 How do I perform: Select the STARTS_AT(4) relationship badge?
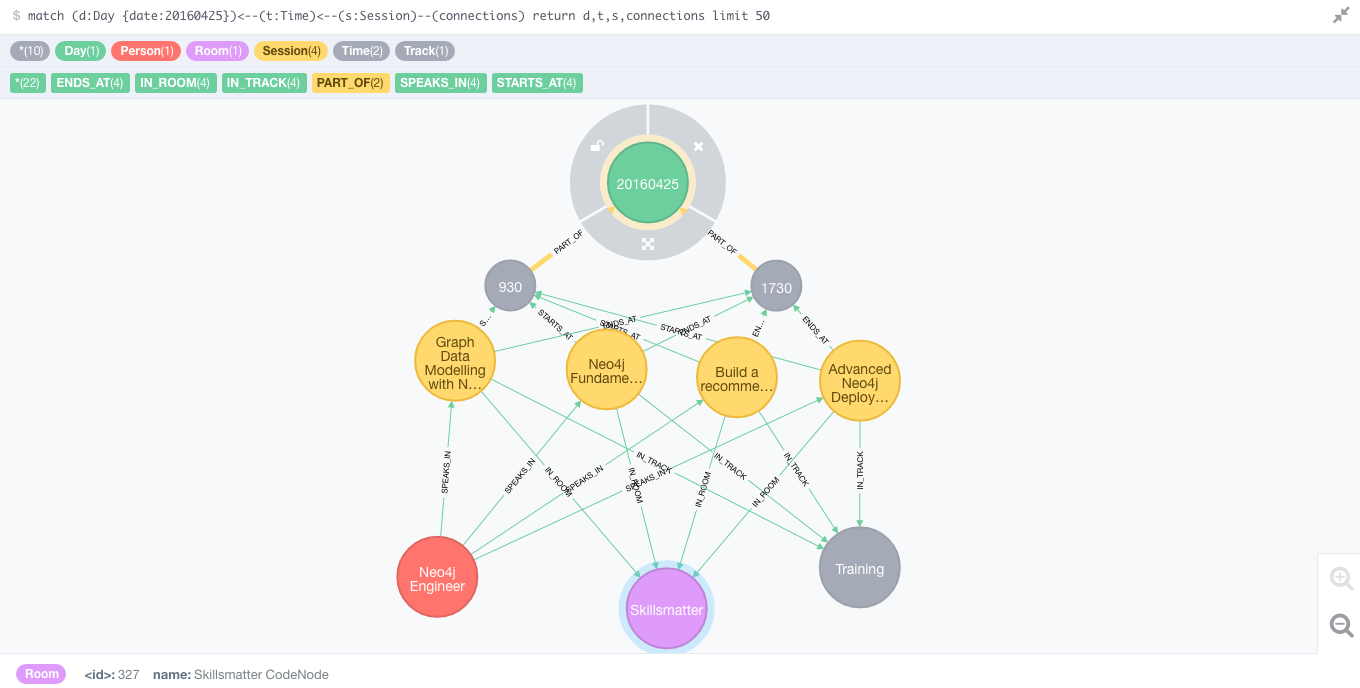click(x=537, y=83)
